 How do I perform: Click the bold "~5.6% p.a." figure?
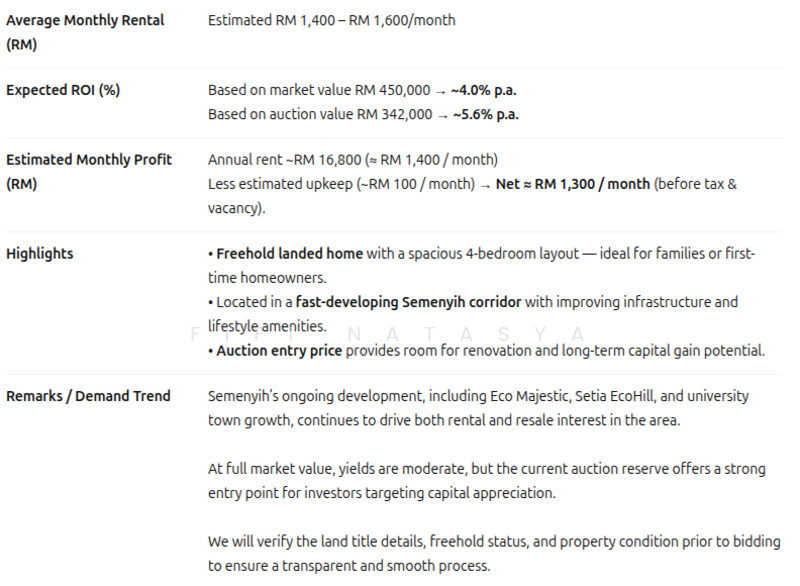[x=485, y=114]
